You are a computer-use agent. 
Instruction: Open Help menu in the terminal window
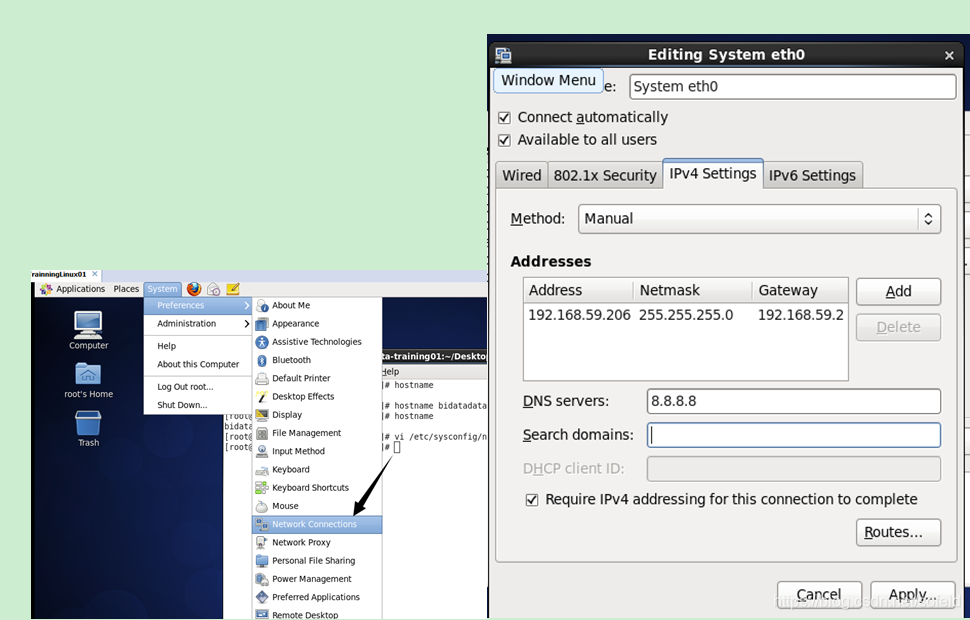click(390, 372)
